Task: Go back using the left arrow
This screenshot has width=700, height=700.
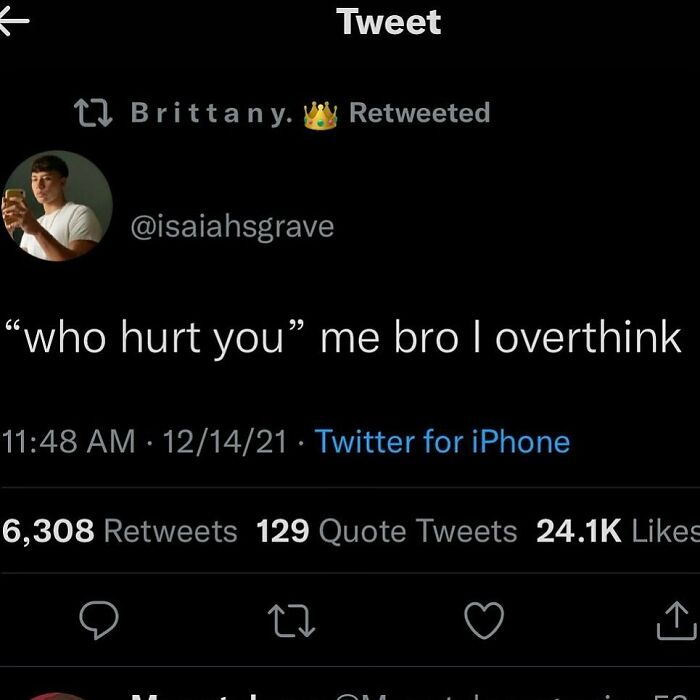Action: click(13, 21)
